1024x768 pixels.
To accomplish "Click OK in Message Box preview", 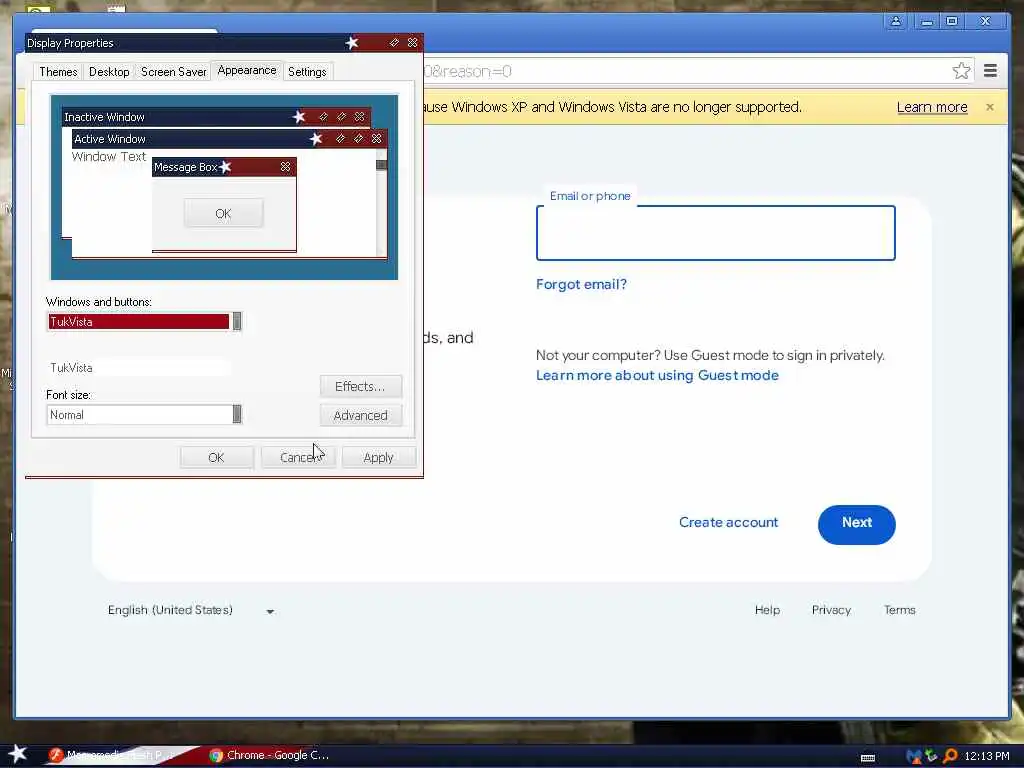I will [223, 214].
